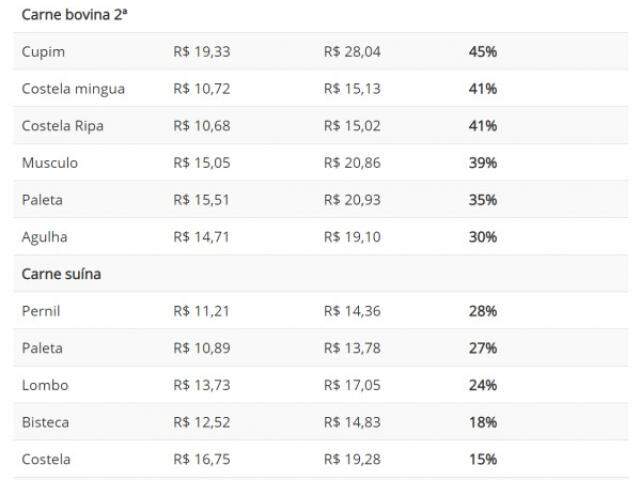This screenshot has width=640, height=480.
Task: Click the Cupim price R$ 28,04
Action: (352, 51)
